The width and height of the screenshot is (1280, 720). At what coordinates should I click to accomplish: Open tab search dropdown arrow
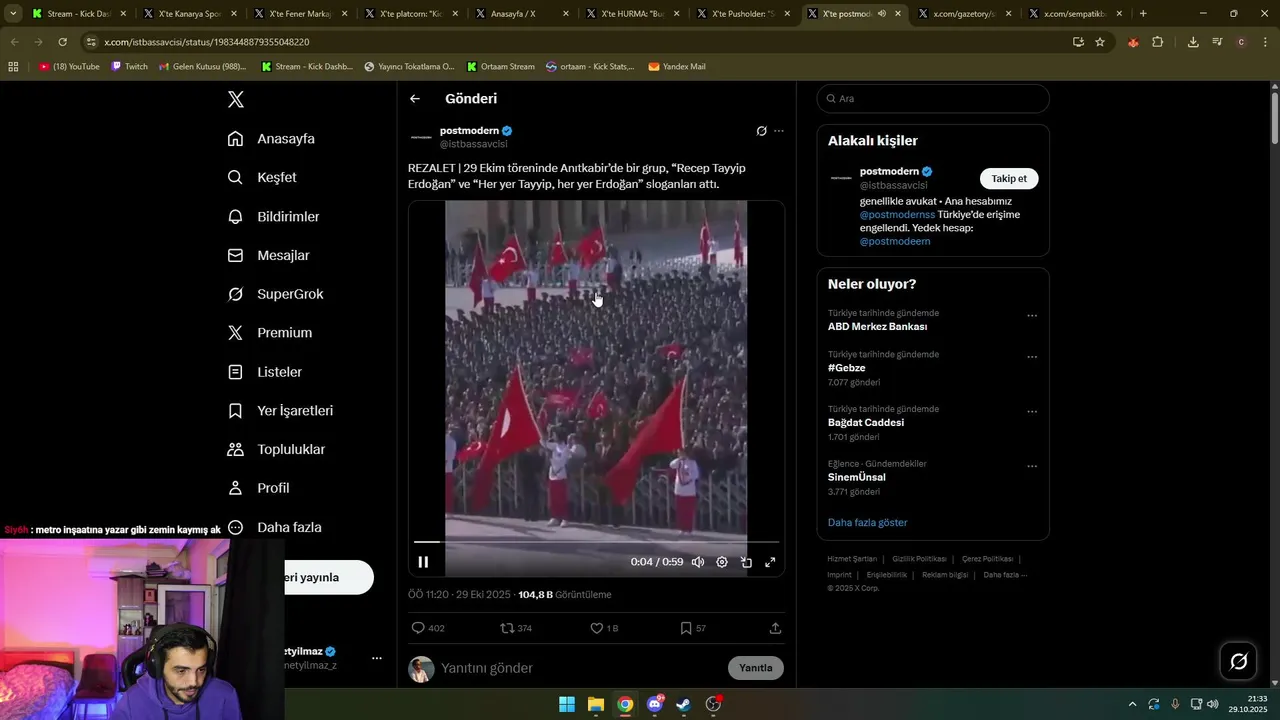pyautogui.click(x=13, y=14)
